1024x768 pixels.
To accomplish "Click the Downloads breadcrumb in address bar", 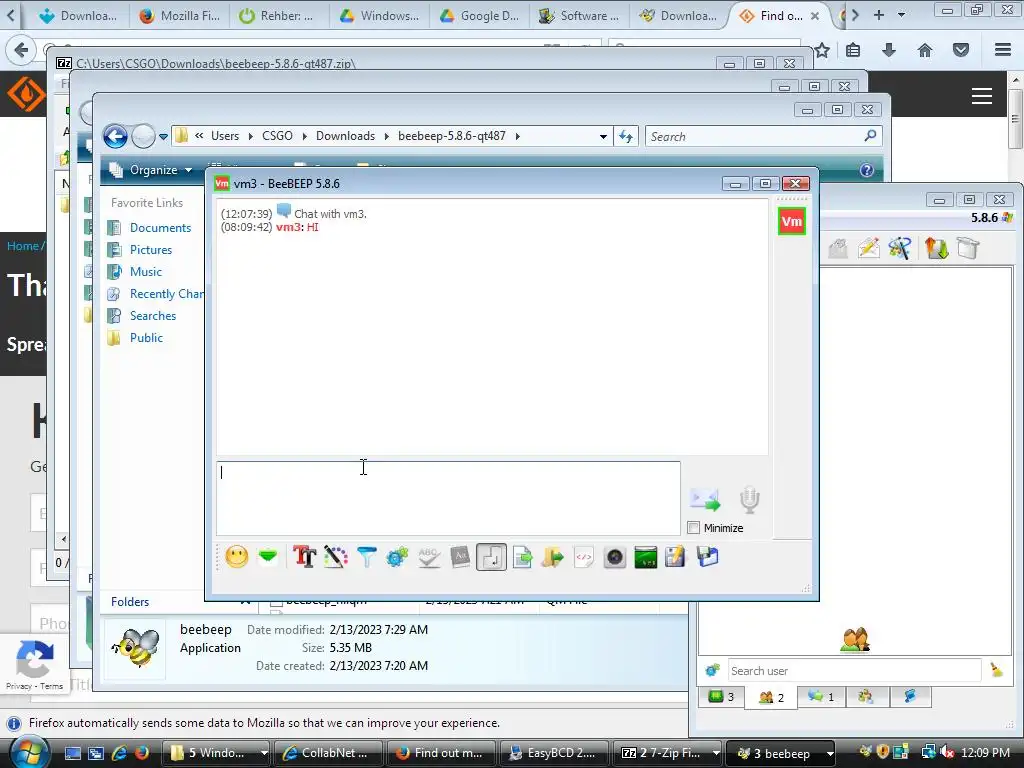I will click(x=345, y=136).
